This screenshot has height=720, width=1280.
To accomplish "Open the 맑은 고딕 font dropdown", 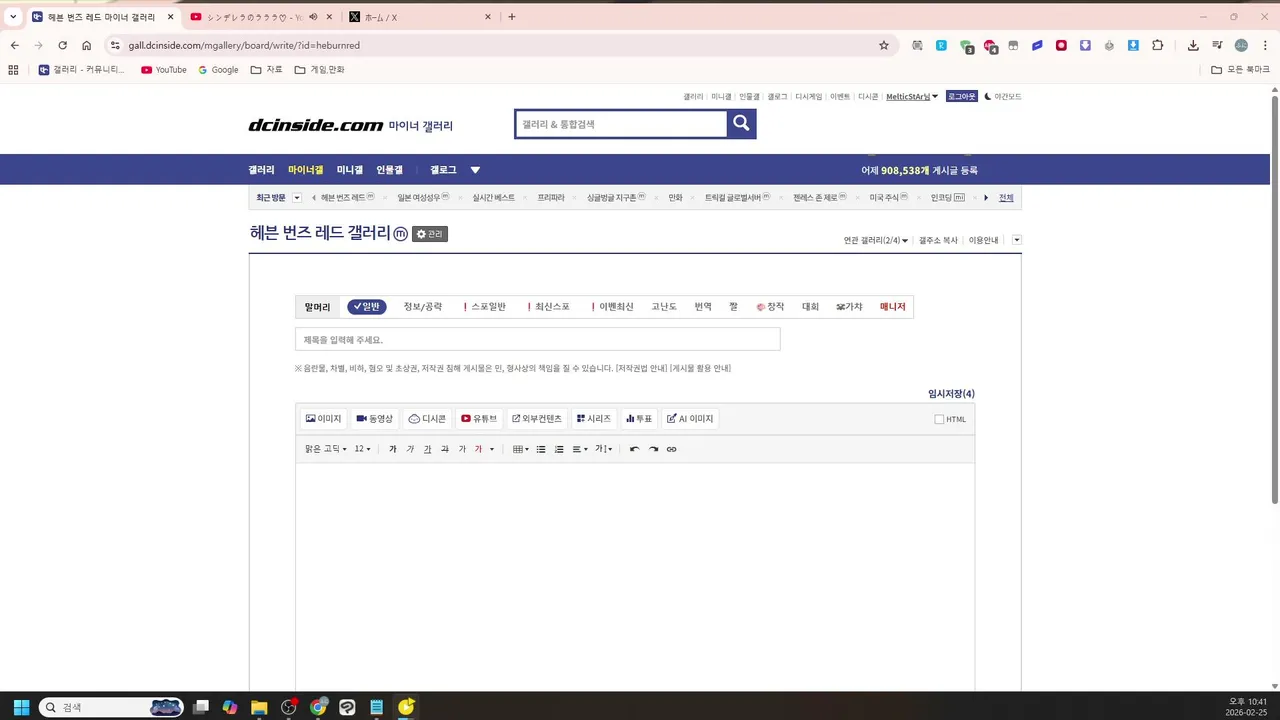I will 326,449.
